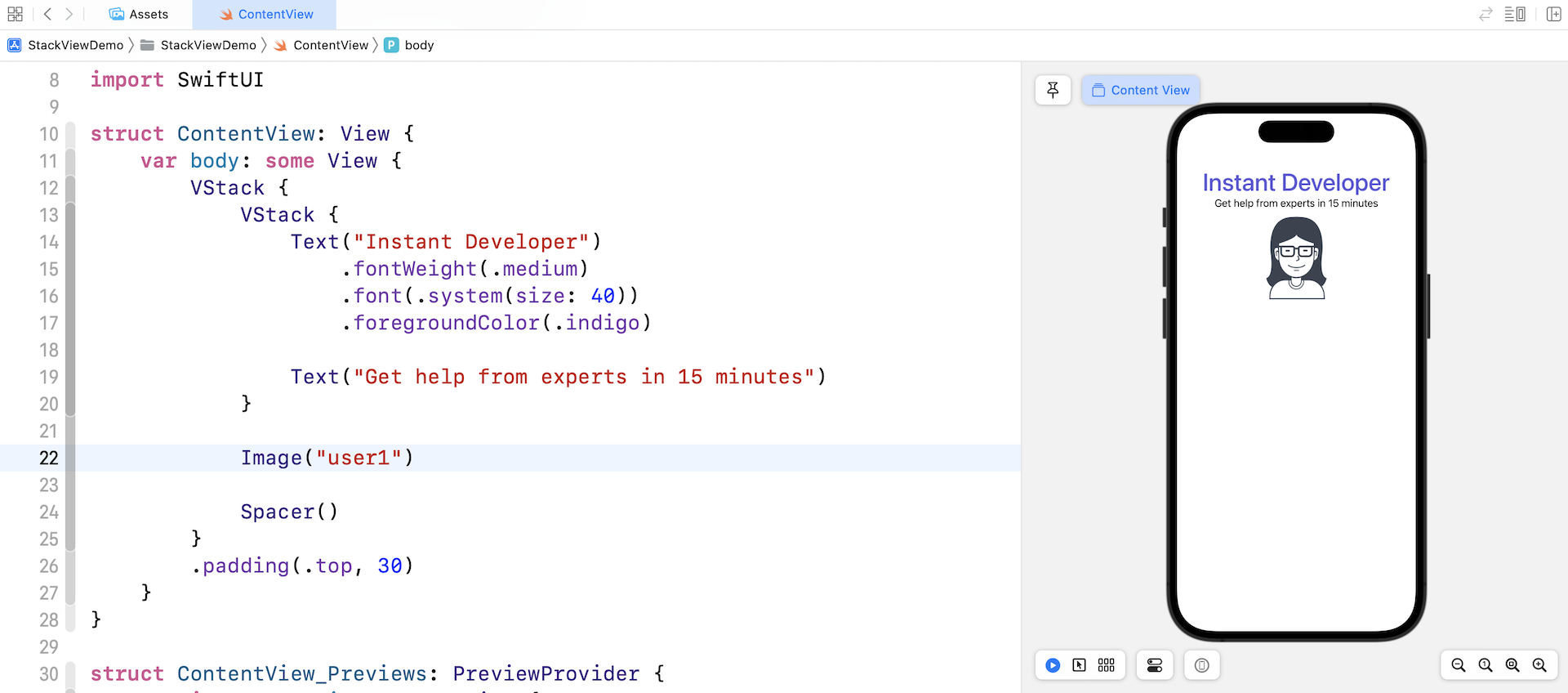Image resolution: width=1568 pixels, height=693 pixels.
Task: Click the StackViewDemo project breadcrumb
Action: 65,45
